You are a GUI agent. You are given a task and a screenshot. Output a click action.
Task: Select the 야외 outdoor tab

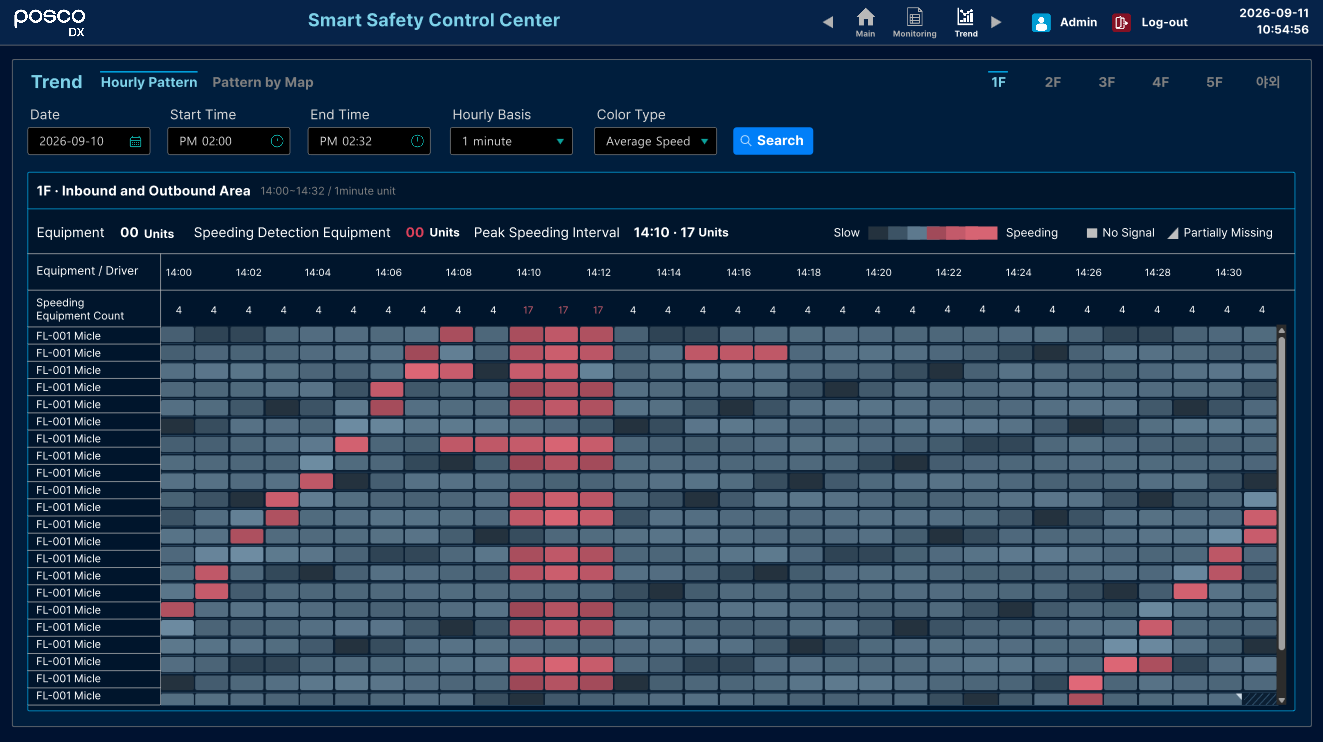(1268, 82)
